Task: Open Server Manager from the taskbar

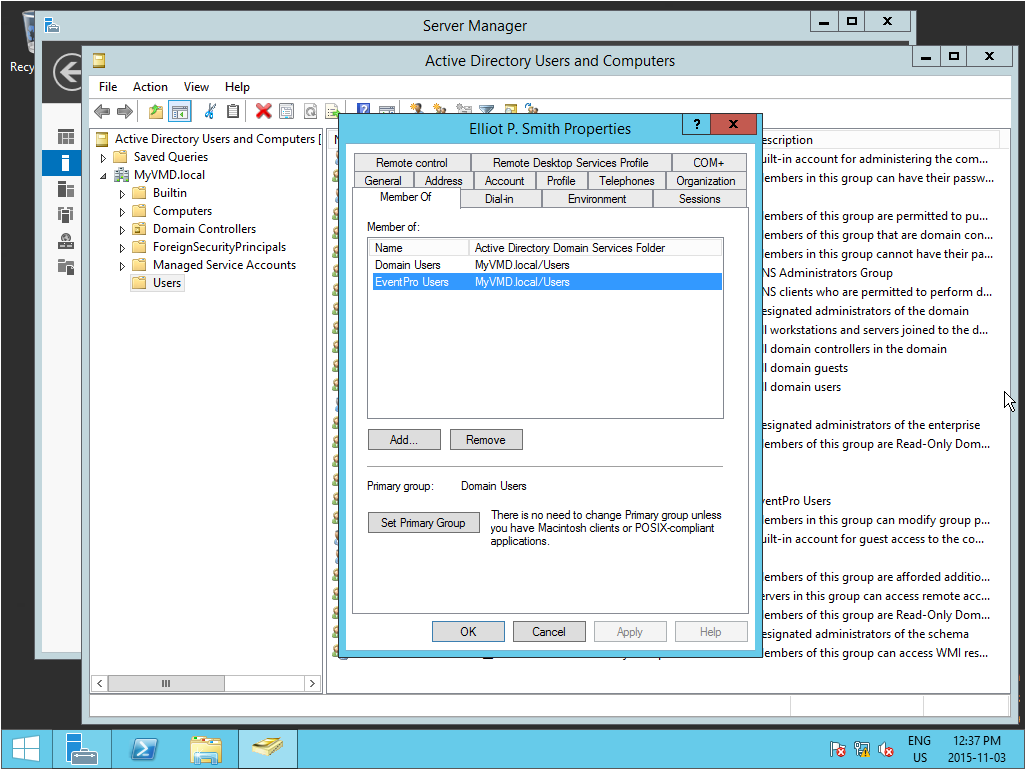Action: click(82, 749)
